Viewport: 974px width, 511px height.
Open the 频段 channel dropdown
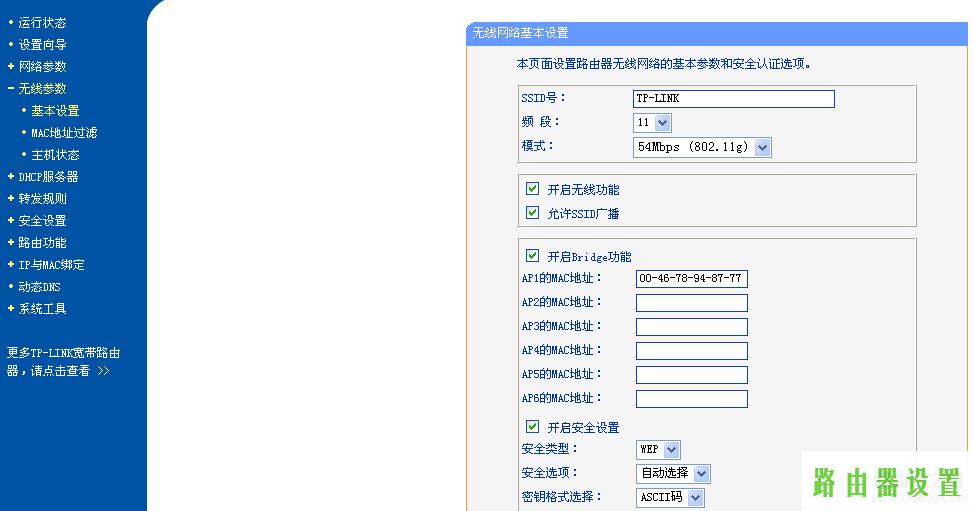click(652, 123)
